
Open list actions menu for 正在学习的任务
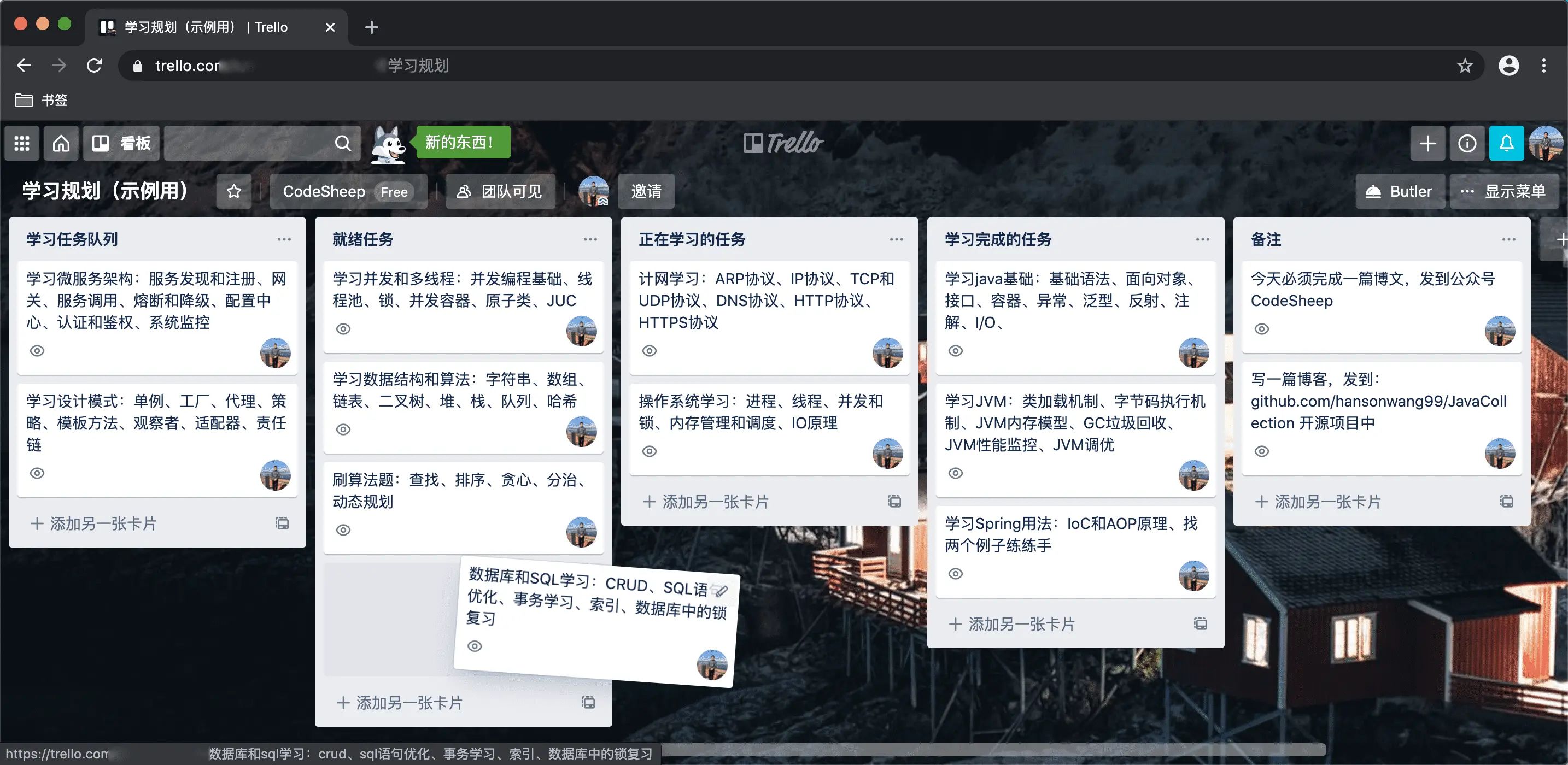point(896,239)
